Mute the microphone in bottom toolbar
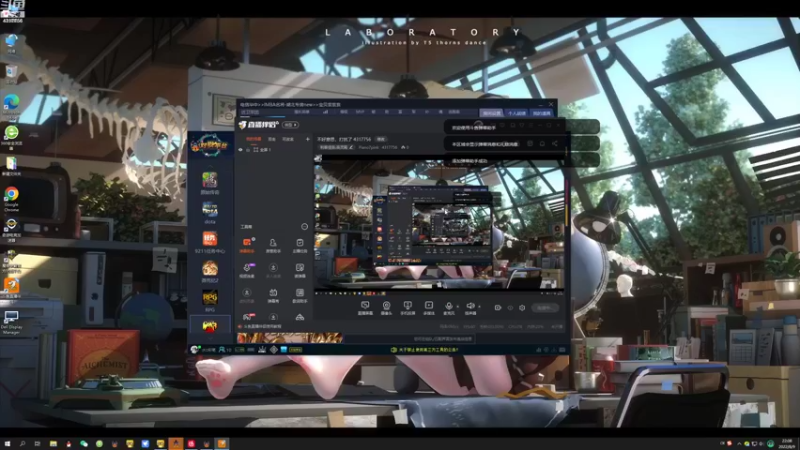The width and height of the screenshot is (800, 450). (x=448, y=308)
